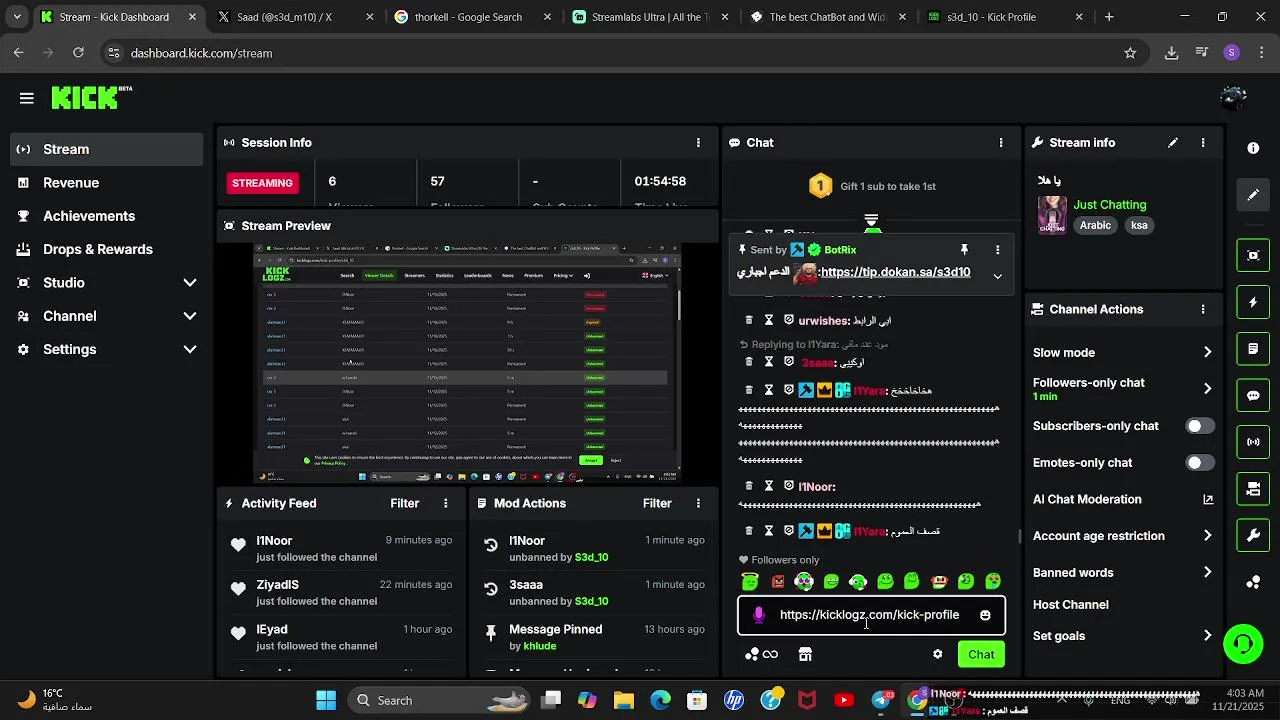Unpin the BotRix pinned message
The width and height of the screenshot is (1280, 720).
(964, 250)
